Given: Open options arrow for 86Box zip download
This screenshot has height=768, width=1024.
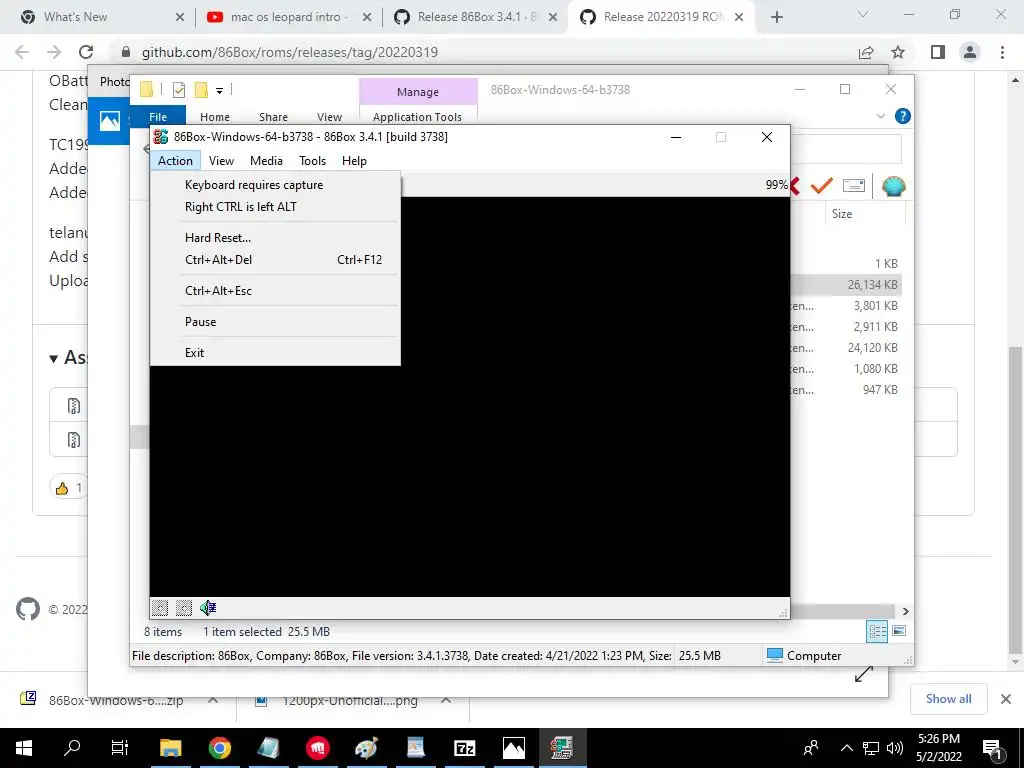Looking at the screenshot, I should [x=213, y=700].
